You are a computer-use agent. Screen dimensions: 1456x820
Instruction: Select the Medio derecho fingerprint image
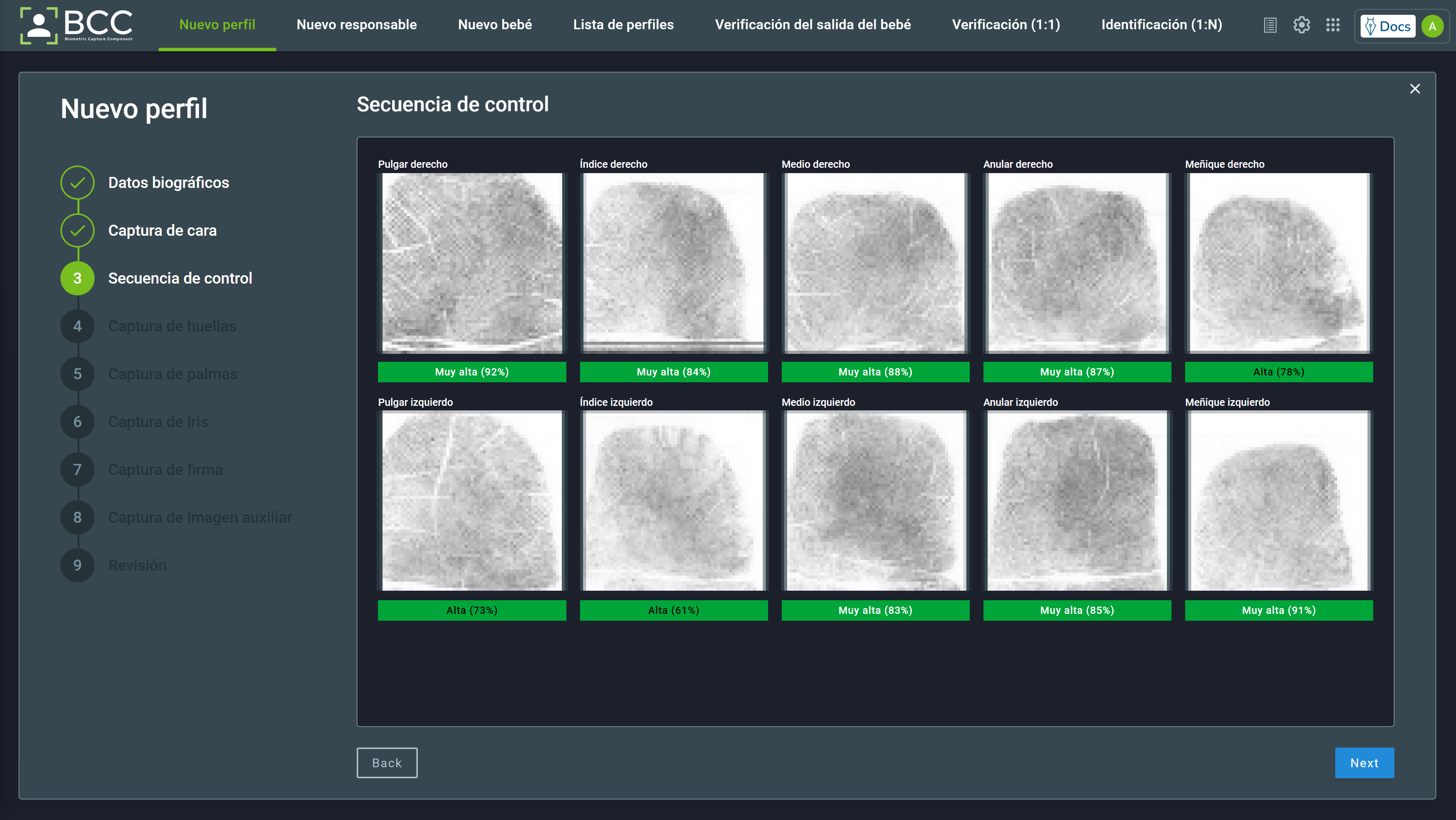point(876,263)
